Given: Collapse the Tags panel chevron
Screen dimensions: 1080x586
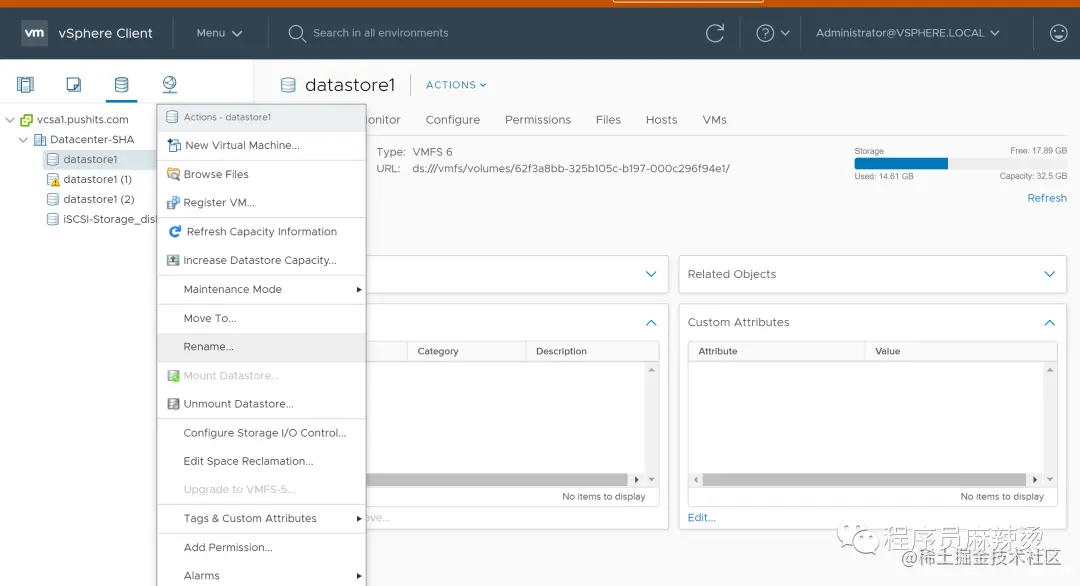Looking at the screenshot, I should point(651,322).
